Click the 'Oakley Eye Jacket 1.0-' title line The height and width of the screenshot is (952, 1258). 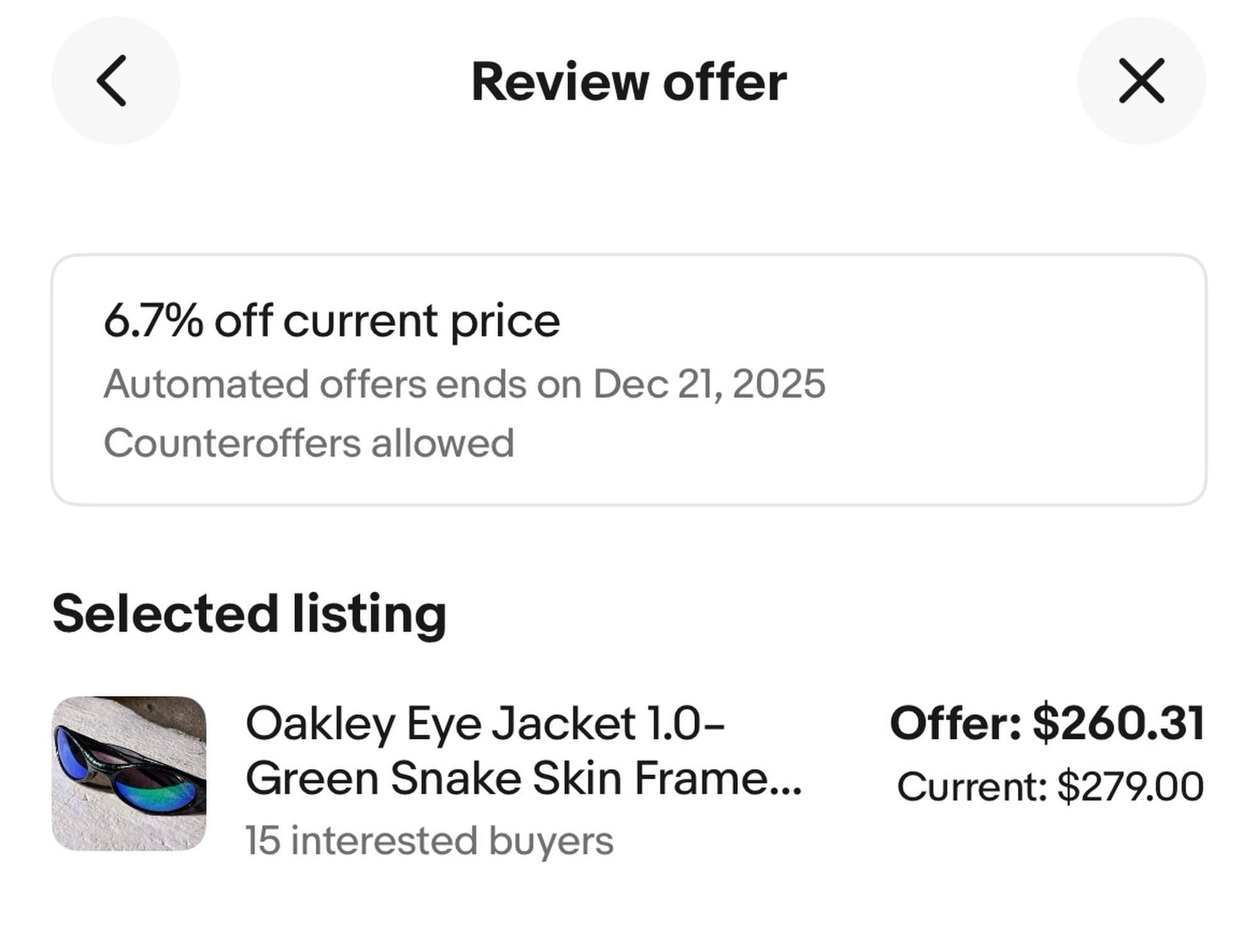click(x=485, y=723)
